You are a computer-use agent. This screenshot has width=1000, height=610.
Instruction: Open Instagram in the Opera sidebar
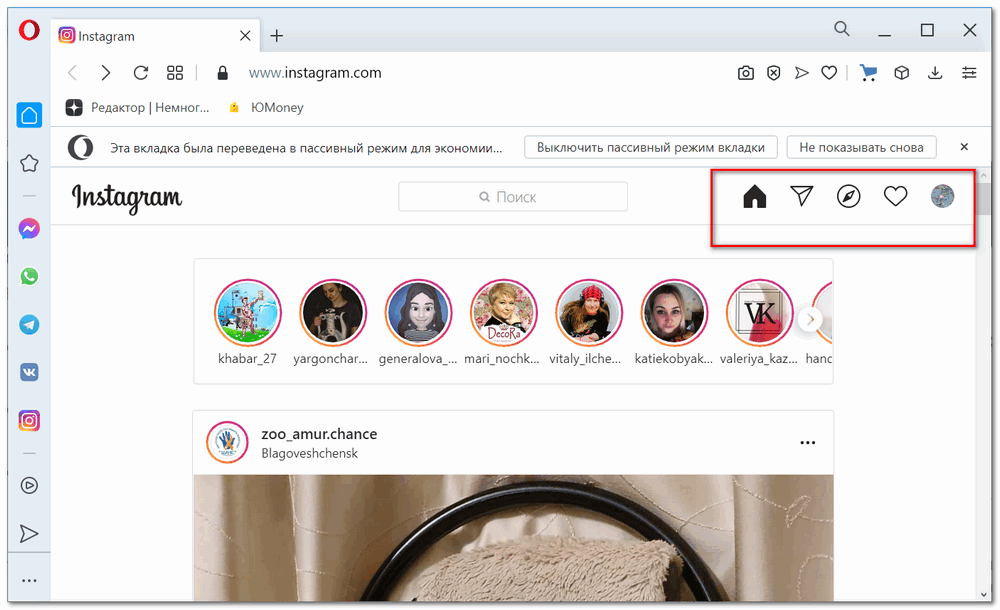tap(29, 420)
